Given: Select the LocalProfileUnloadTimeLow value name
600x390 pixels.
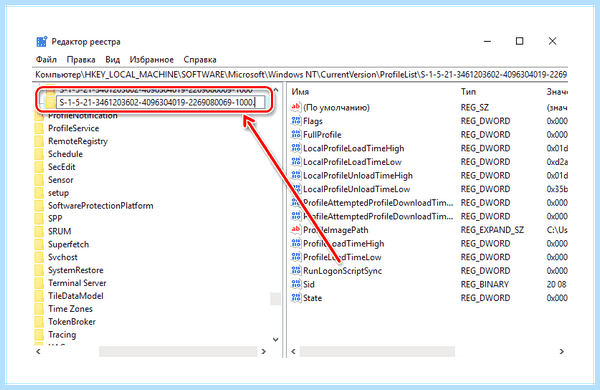Looking at the screenshot, I should (x=357, y=189).
